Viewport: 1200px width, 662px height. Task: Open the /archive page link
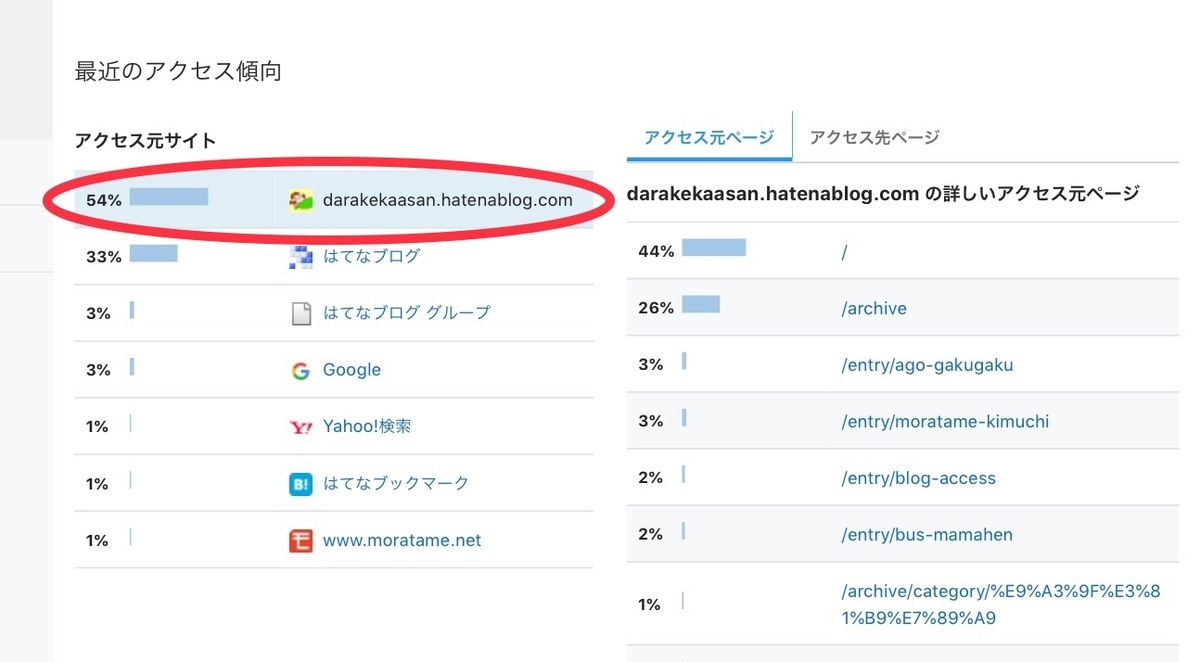point(874,308)
